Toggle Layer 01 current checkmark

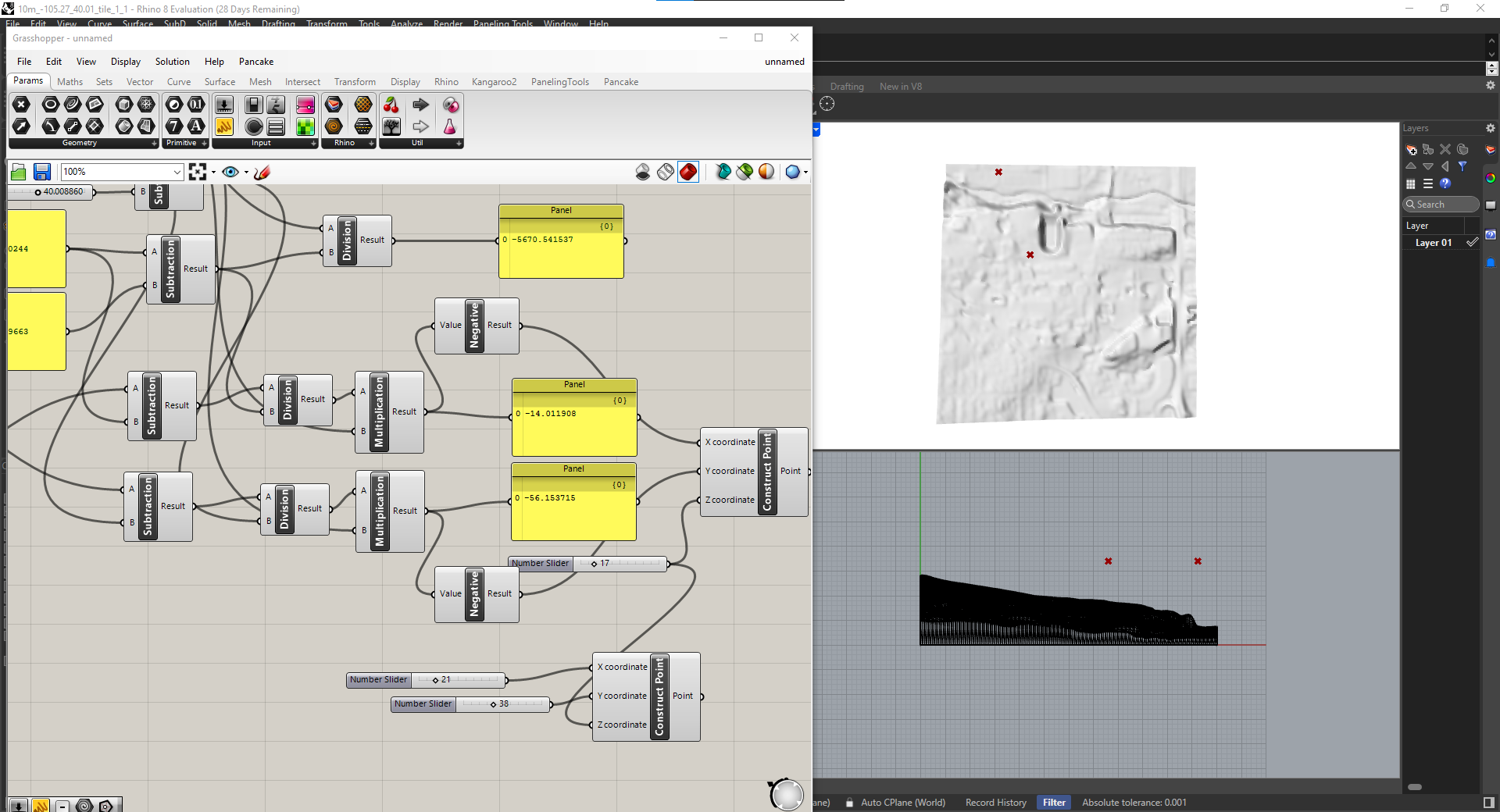click(1472, 243)
